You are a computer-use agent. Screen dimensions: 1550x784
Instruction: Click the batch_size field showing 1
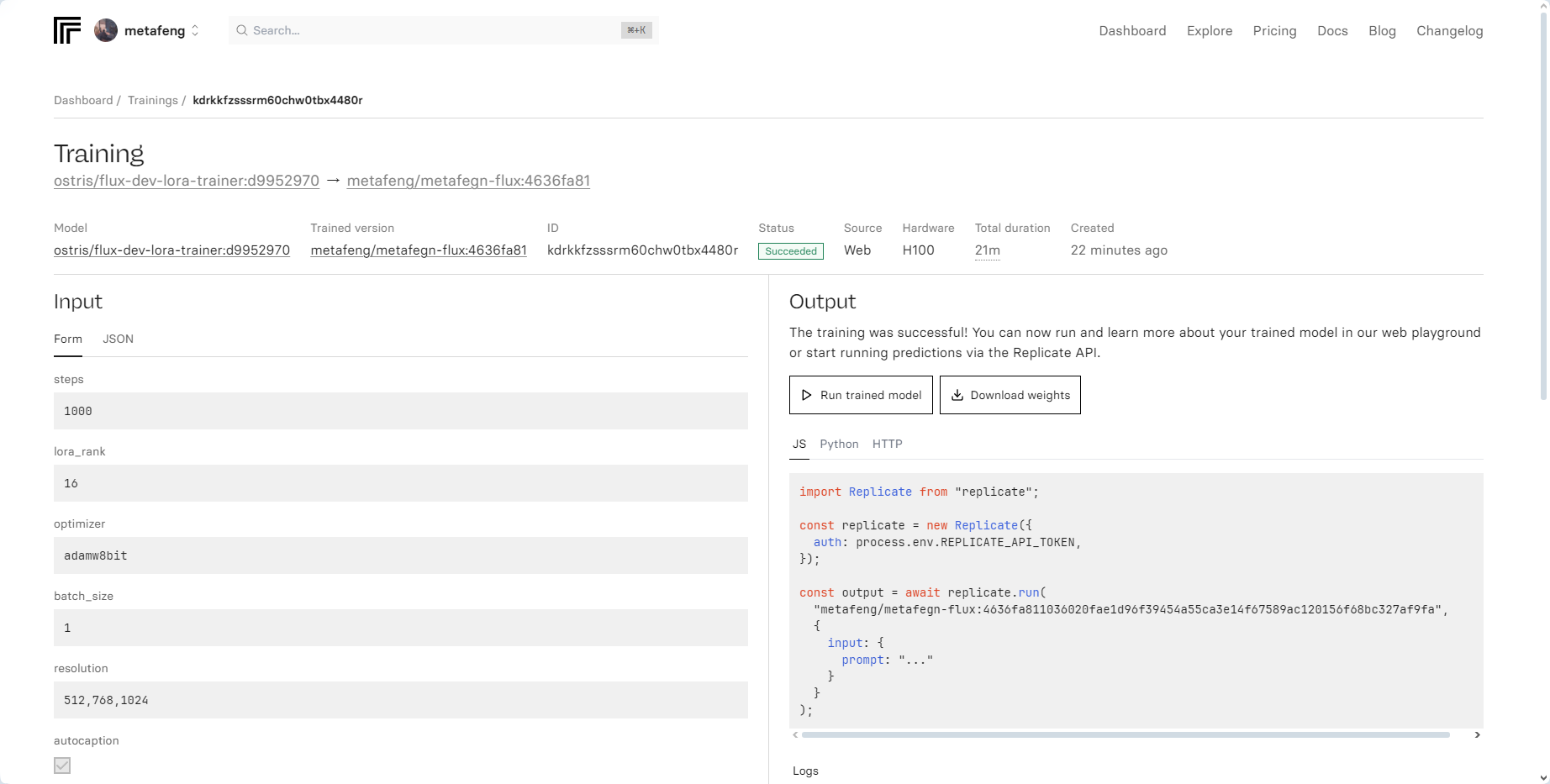tap(401, 628)
